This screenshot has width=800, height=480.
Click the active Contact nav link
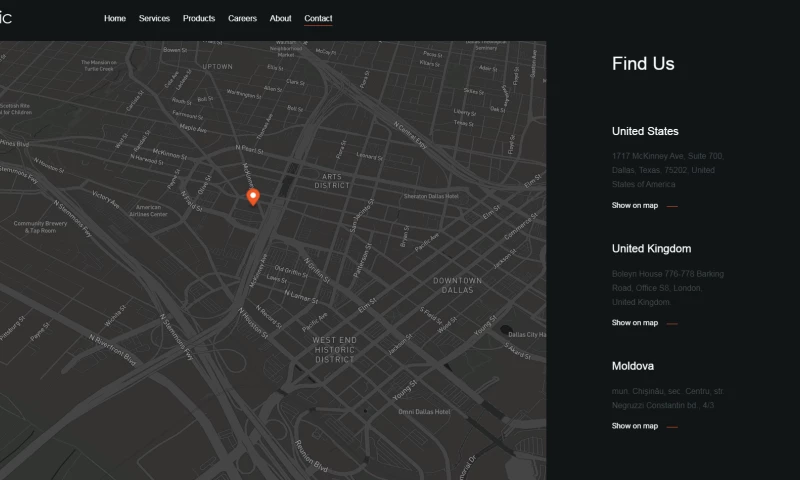coord(318,18)
